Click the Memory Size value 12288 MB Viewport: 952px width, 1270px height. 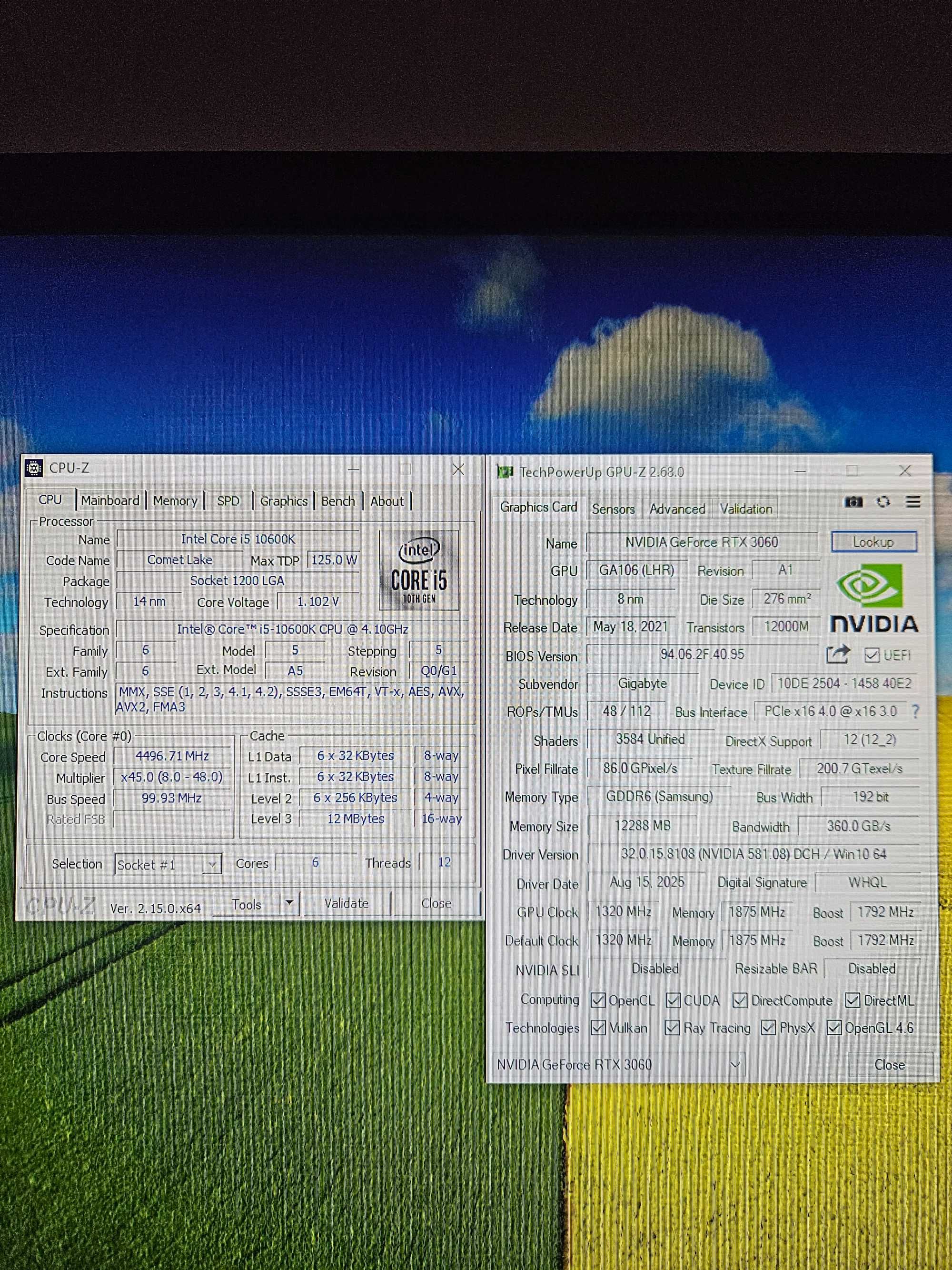(x=643, y=826)
